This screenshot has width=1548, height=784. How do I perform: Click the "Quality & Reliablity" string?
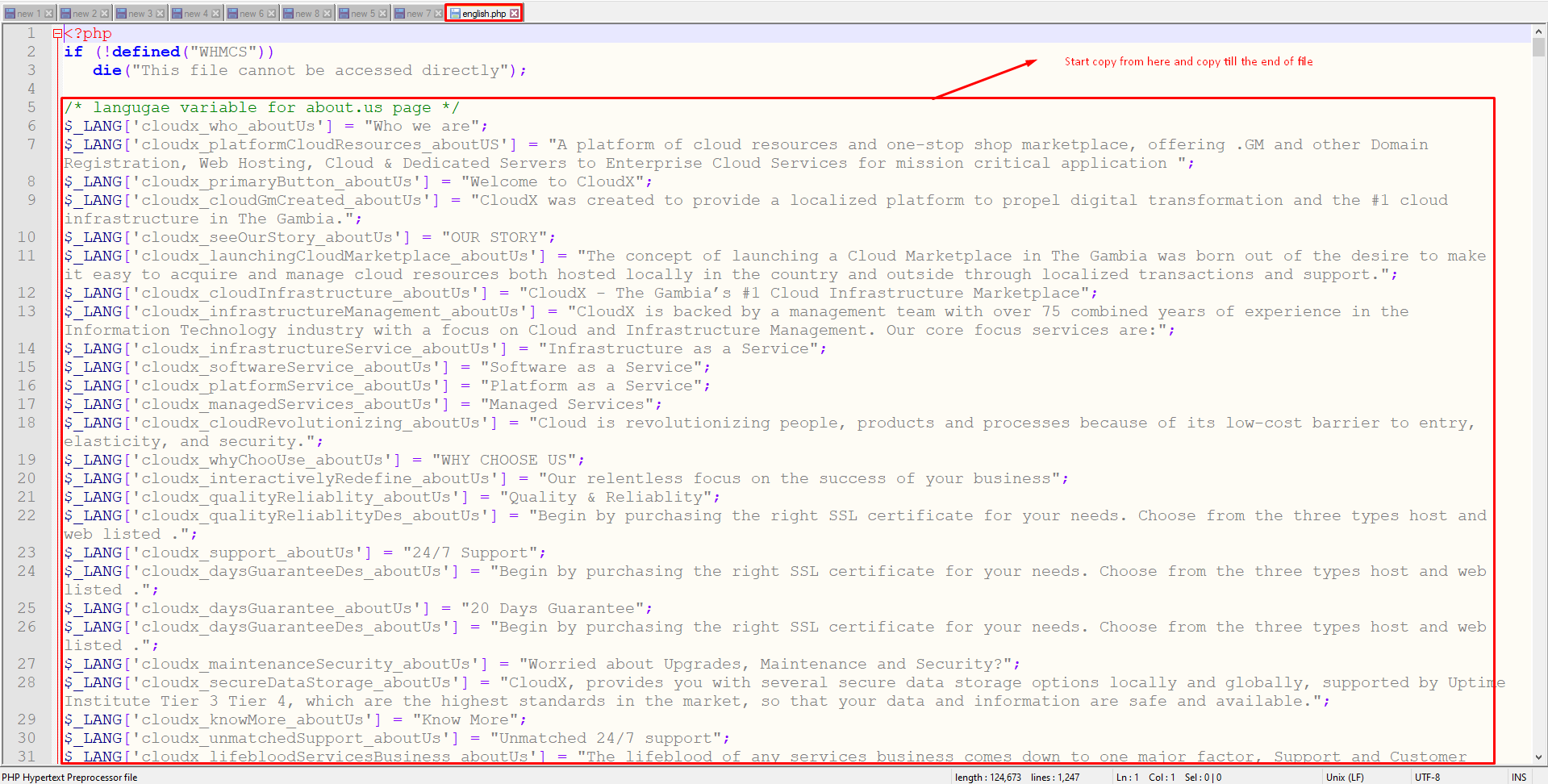tap(606, 497)
